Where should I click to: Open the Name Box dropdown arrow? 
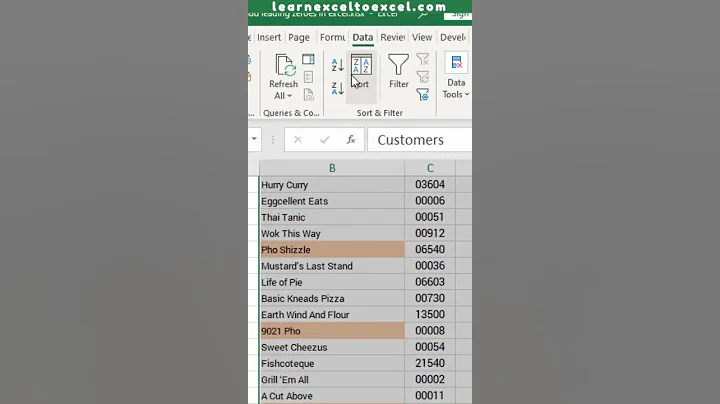[254, 139]
